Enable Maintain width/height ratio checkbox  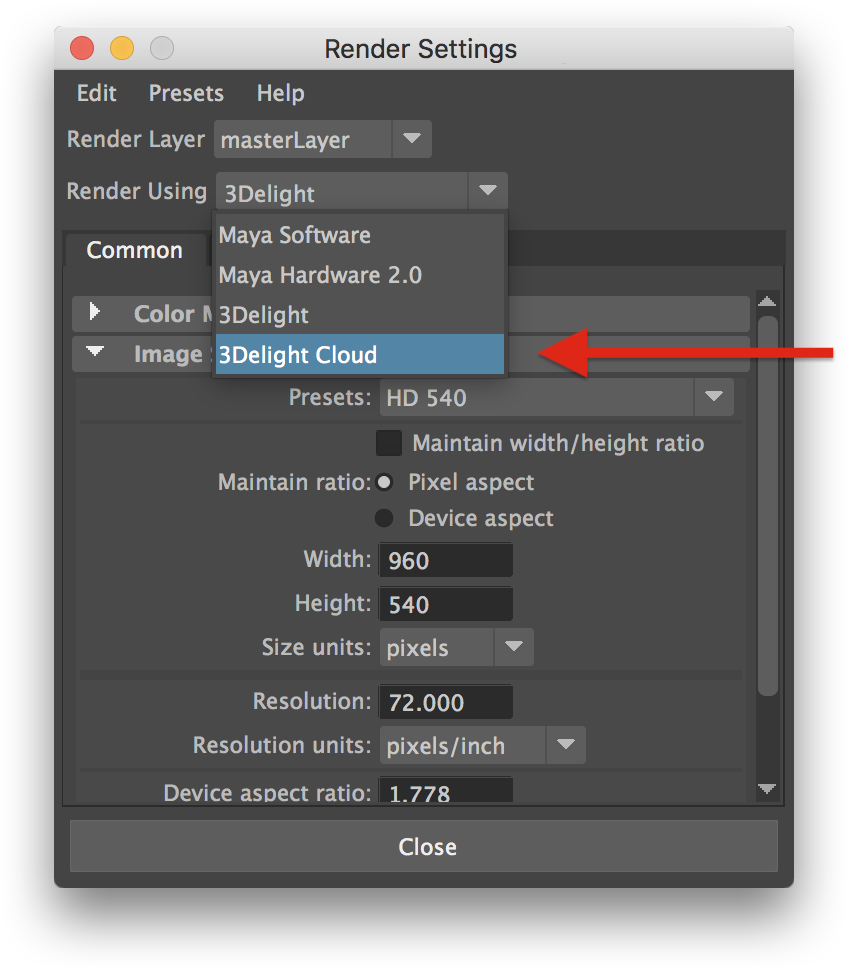tap(388, 443)
